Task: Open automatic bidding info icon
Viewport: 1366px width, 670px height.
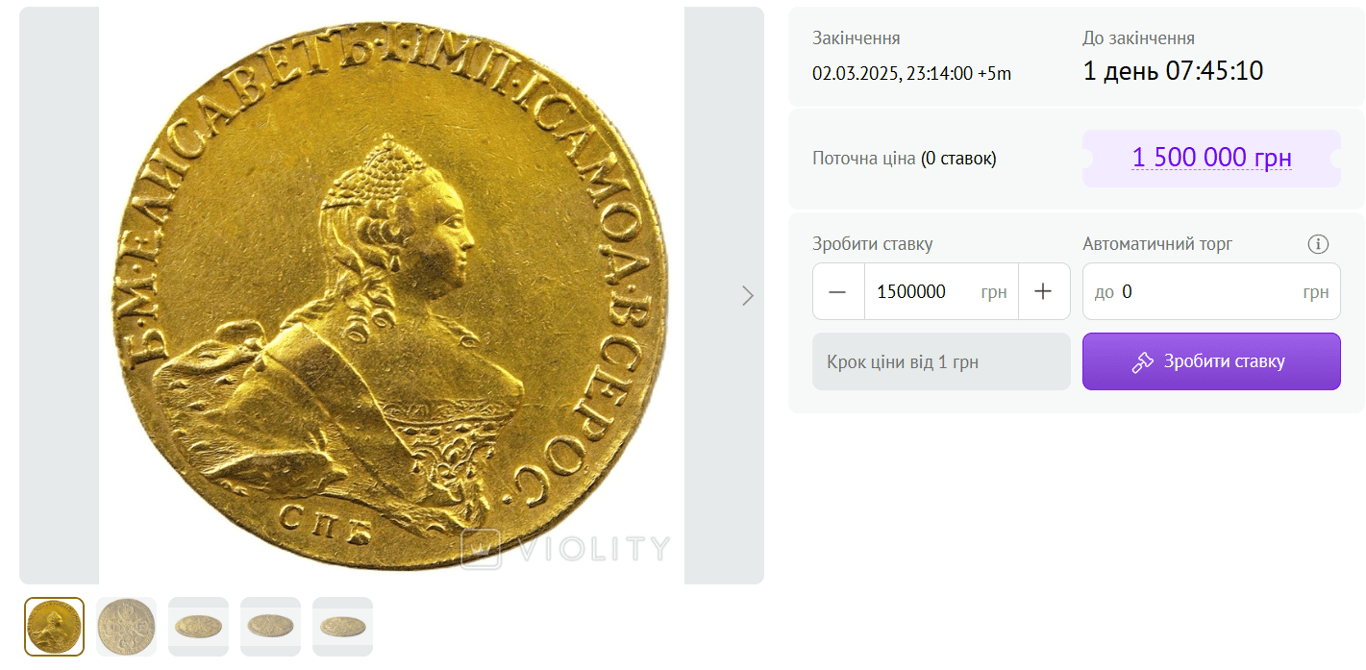Action: pyautogui.click(x=1318, y=244)
